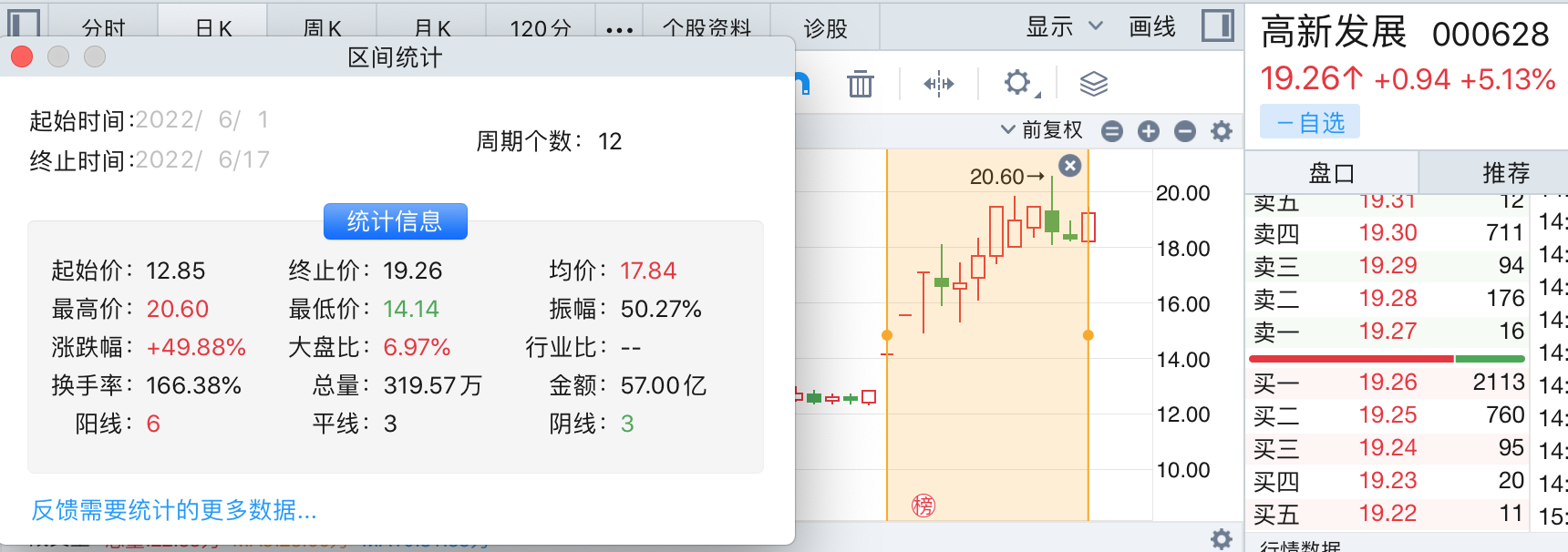
Task: Click the equal-sign reset zoom icon
Action: (1112, 131)
